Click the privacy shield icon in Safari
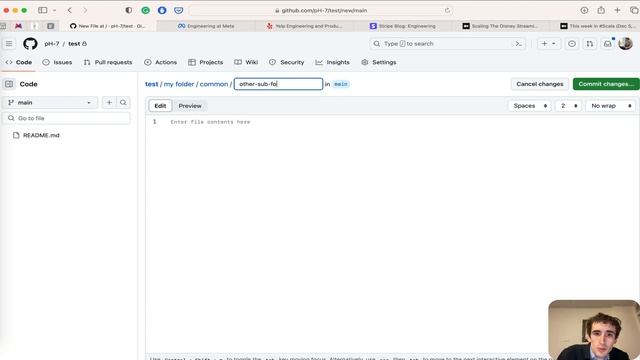Screen dimensions: 640x360 [129, 10]
